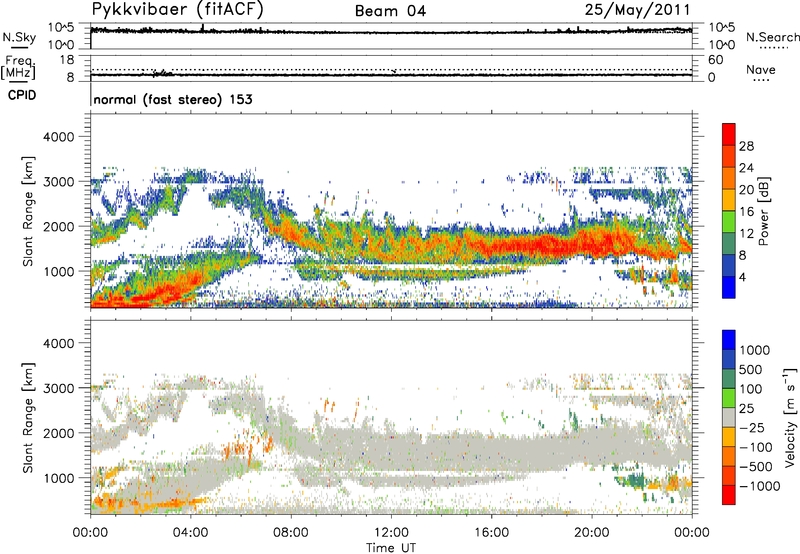Click the 18 MHz frequency tick label
This screenshot has width=800, height=554.
67,60
